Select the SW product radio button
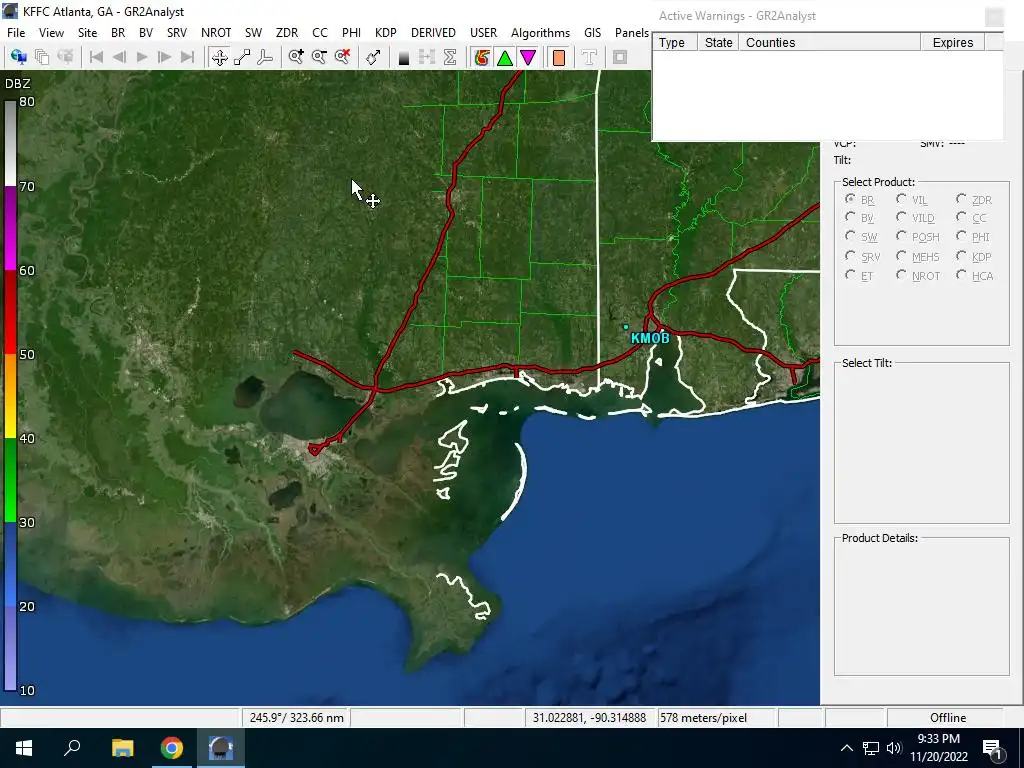Image resolution: width=1024 pixels, height=768 pixels. 850,236
